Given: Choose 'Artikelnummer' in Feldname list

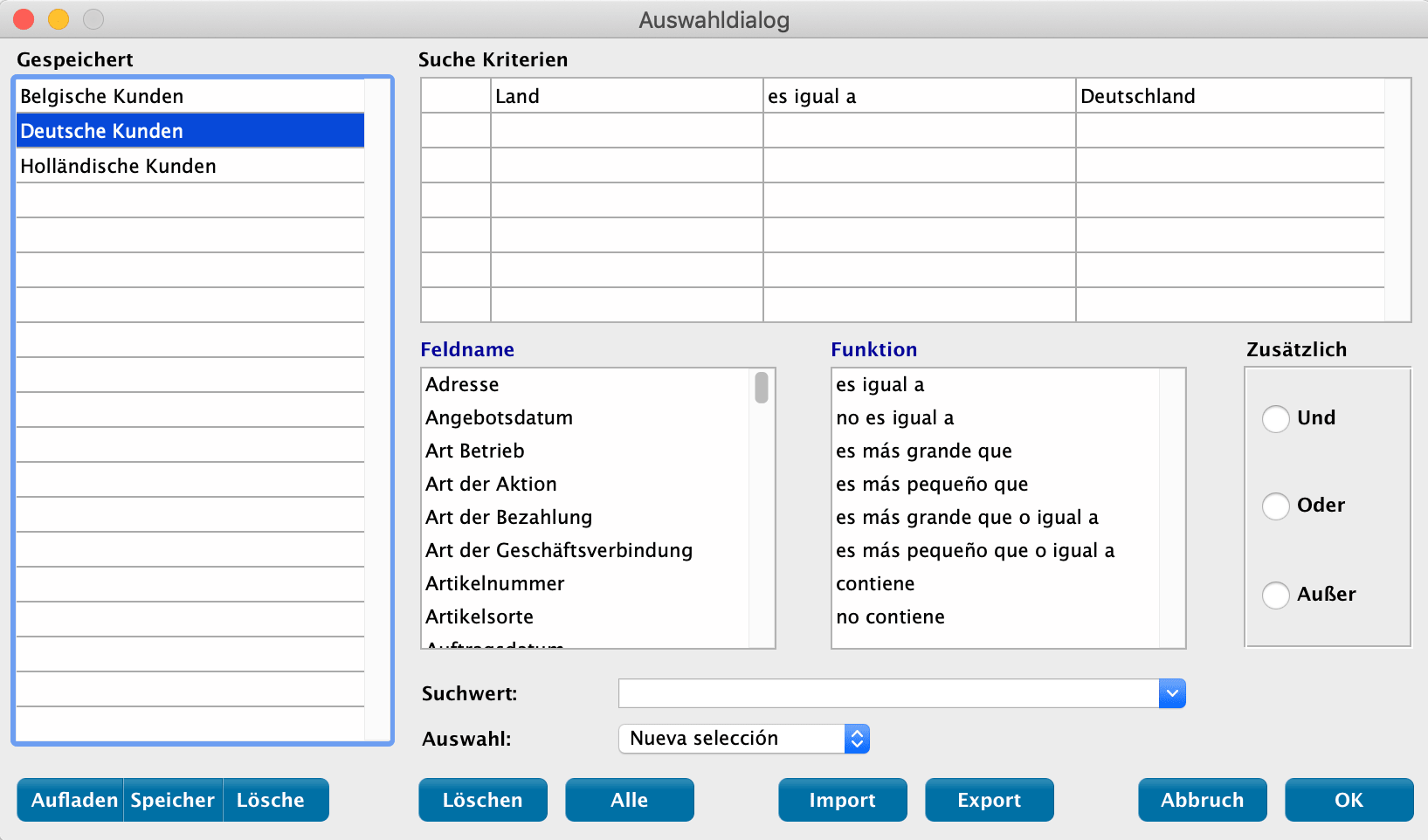Looking at the screenshot, I should coord(585,584).
